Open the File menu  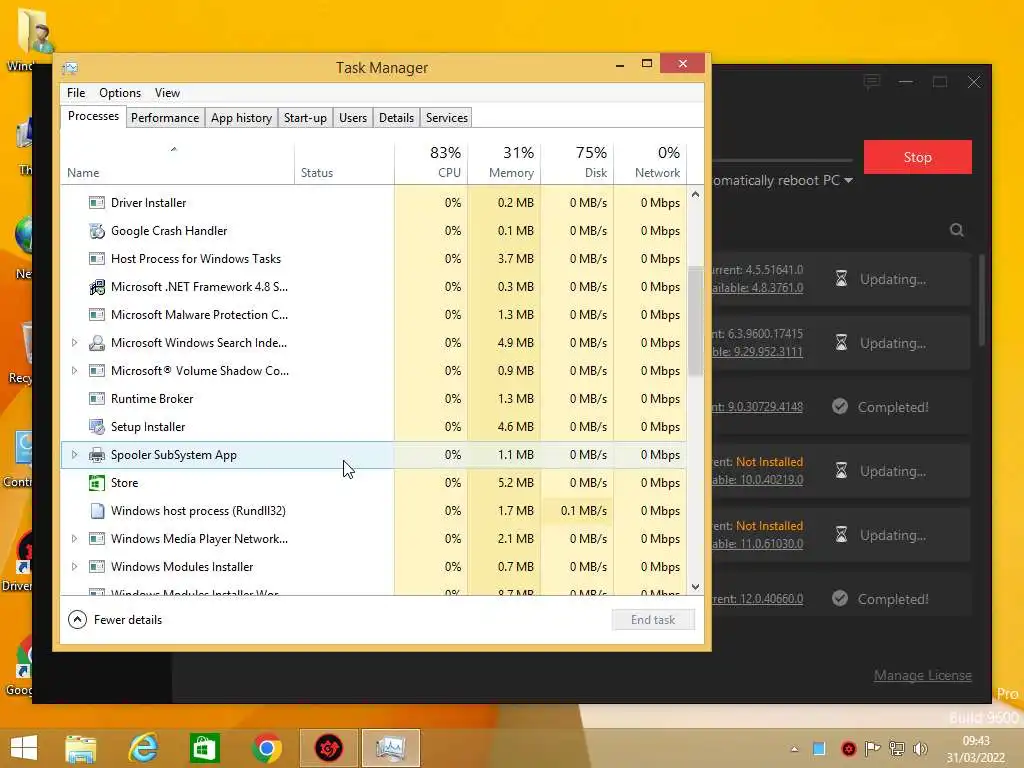pos(76,93)
